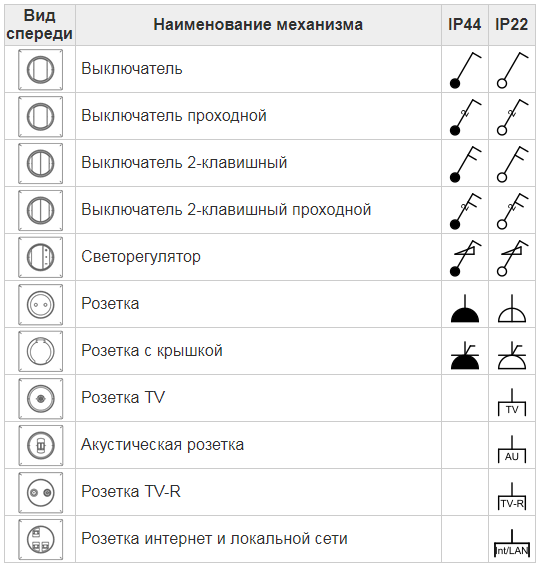Select the IP44 Светорегулятор dimmer symbol
This screenshot has height=568, width=541.
pos(465,258)
